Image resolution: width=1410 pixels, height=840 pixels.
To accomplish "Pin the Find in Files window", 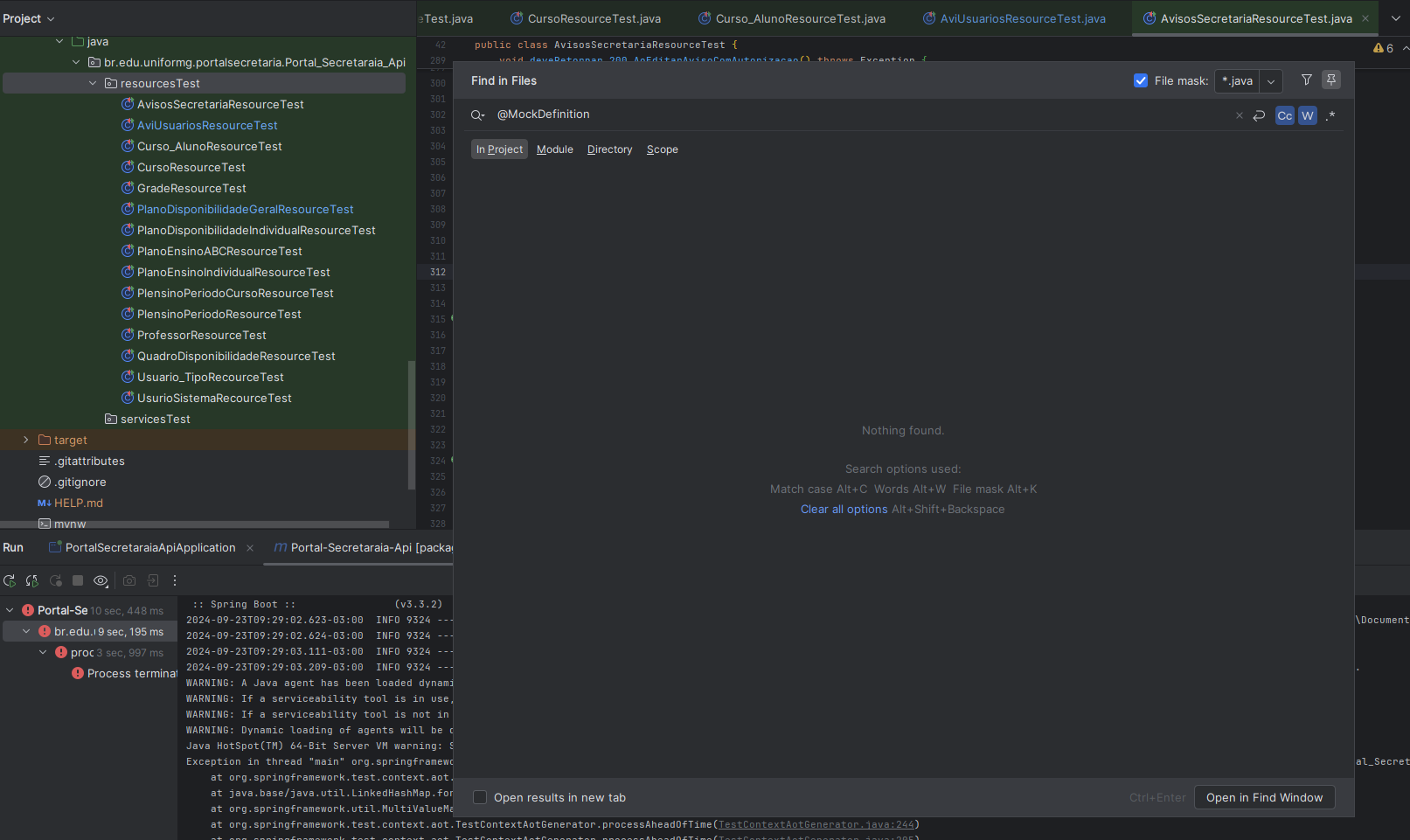I will (1330, 80).
